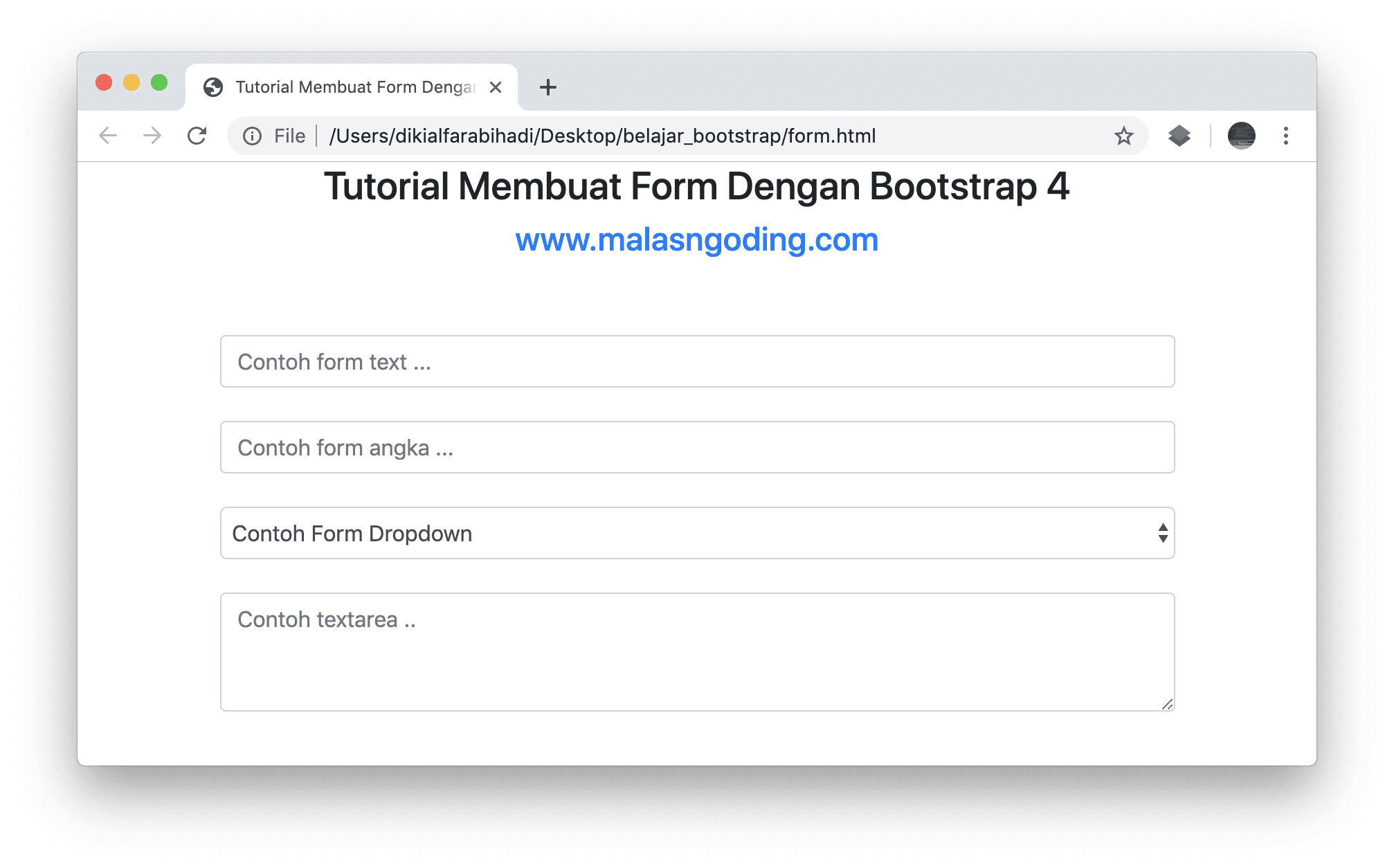This screenshot has height=868, width=1394.
Task: Click the back navigation arrow
Action: [x=107, y=136]
